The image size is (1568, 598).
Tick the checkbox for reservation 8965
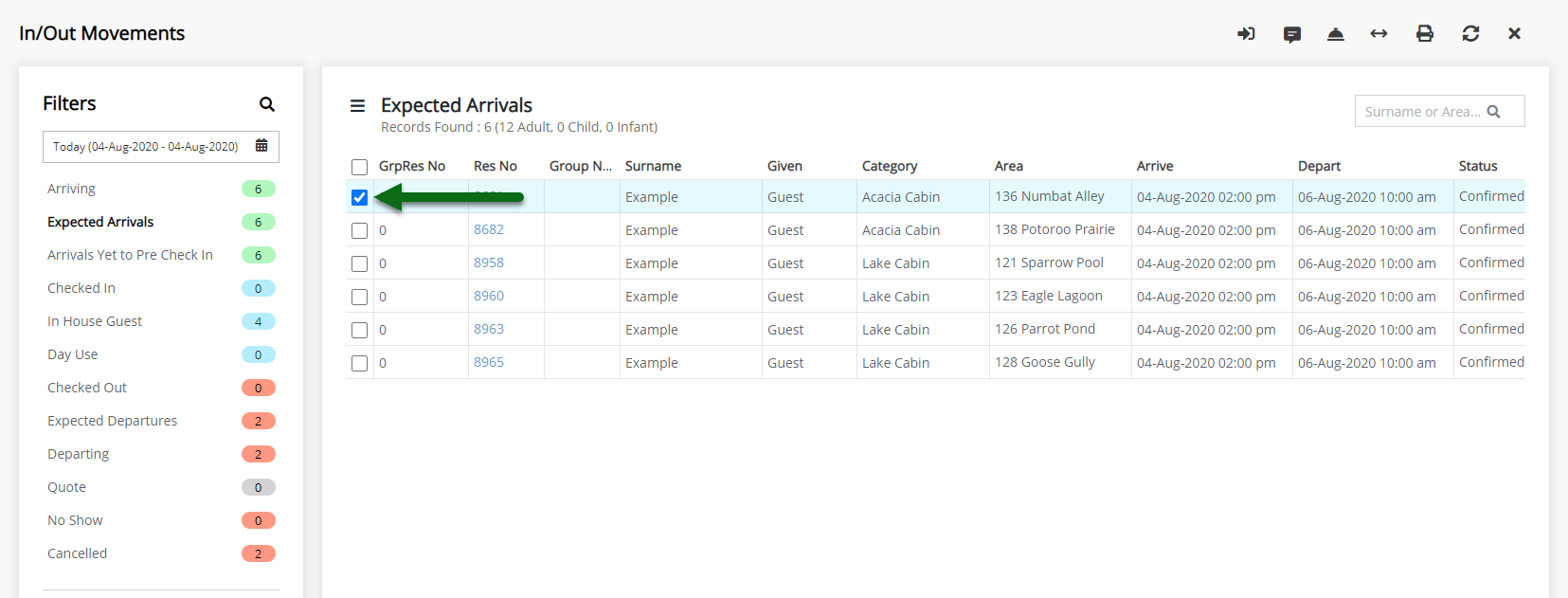[359, 363]
